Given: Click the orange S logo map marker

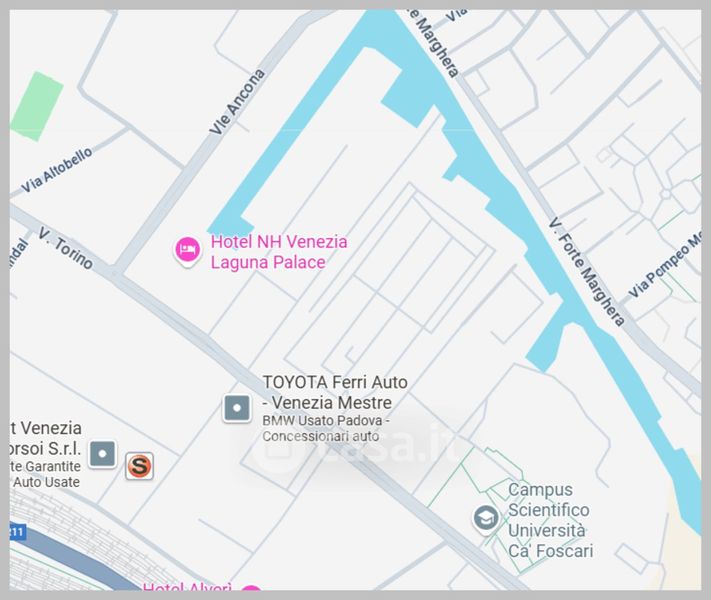Looking at the screenshot, I should pyautogui.click(x=139, y=466).
